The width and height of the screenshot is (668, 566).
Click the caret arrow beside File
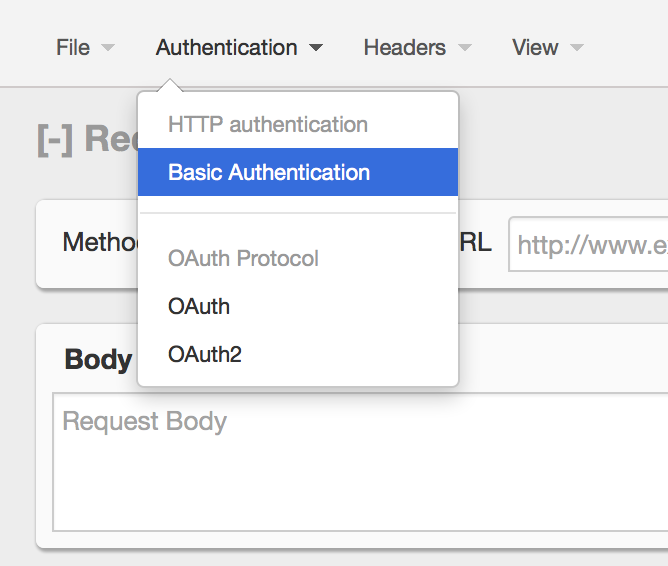point(108,48)
